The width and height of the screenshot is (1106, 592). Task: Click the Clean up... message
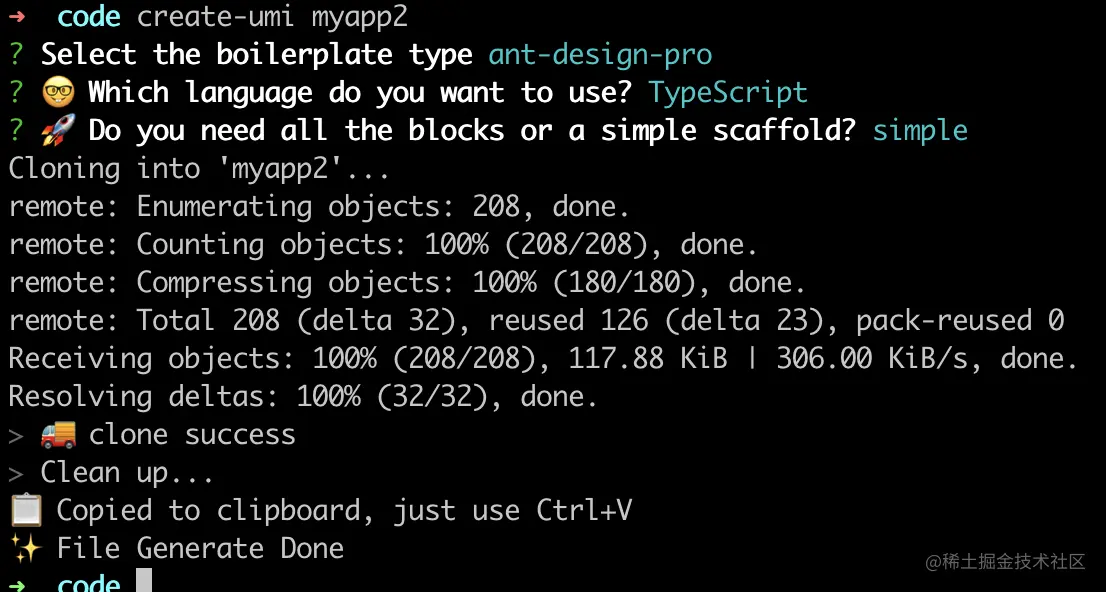click(x=127, y=473)
